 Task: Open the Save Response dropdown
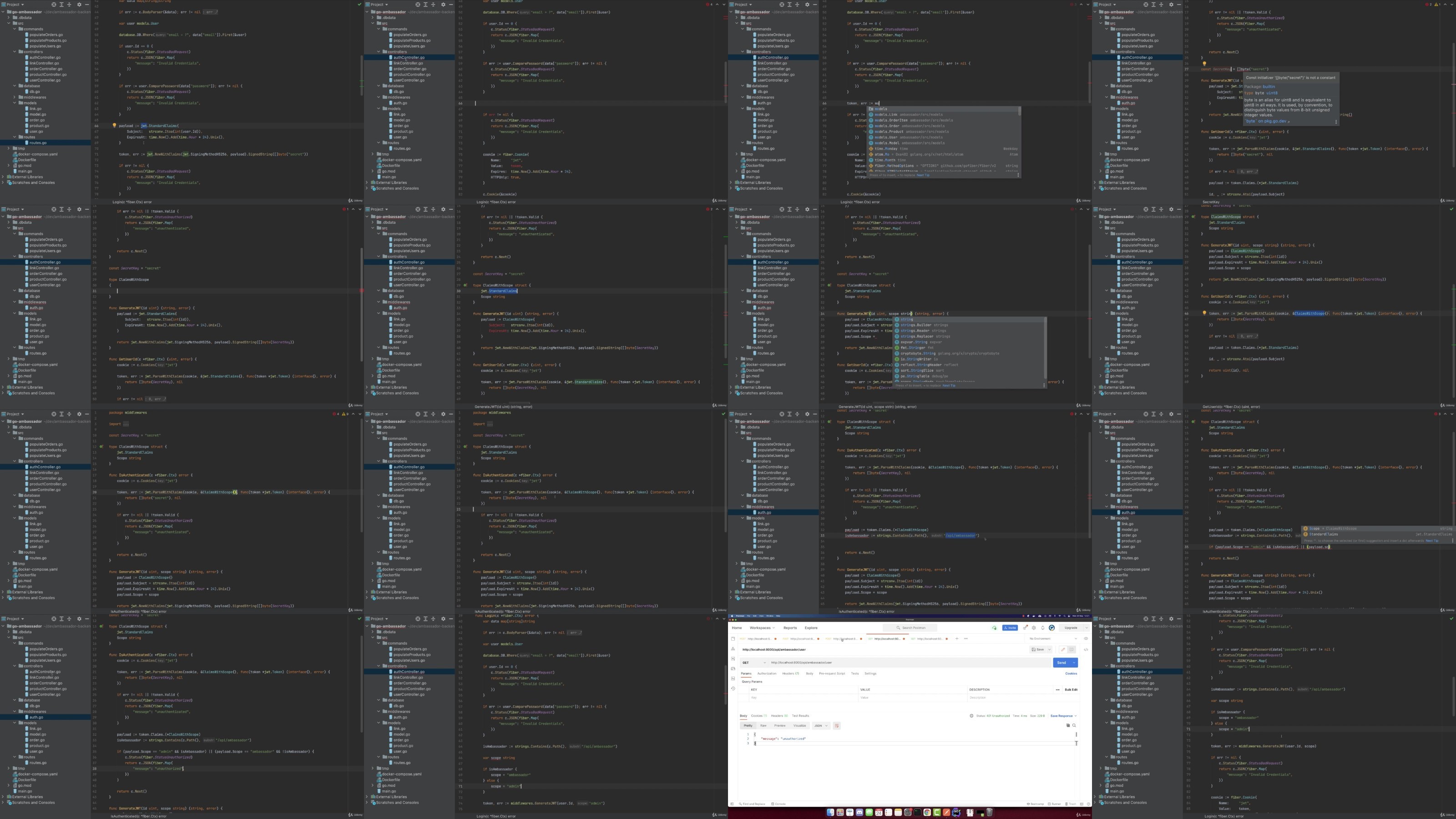(x=1063, y=716)
